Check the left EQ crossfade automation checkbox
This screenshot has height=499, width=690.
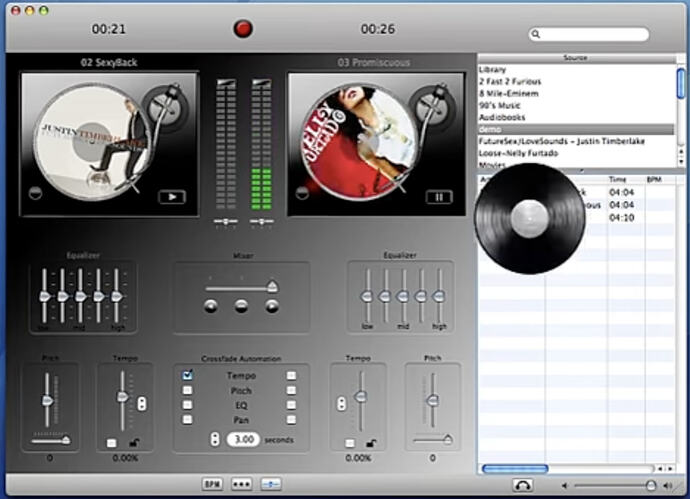187,404
